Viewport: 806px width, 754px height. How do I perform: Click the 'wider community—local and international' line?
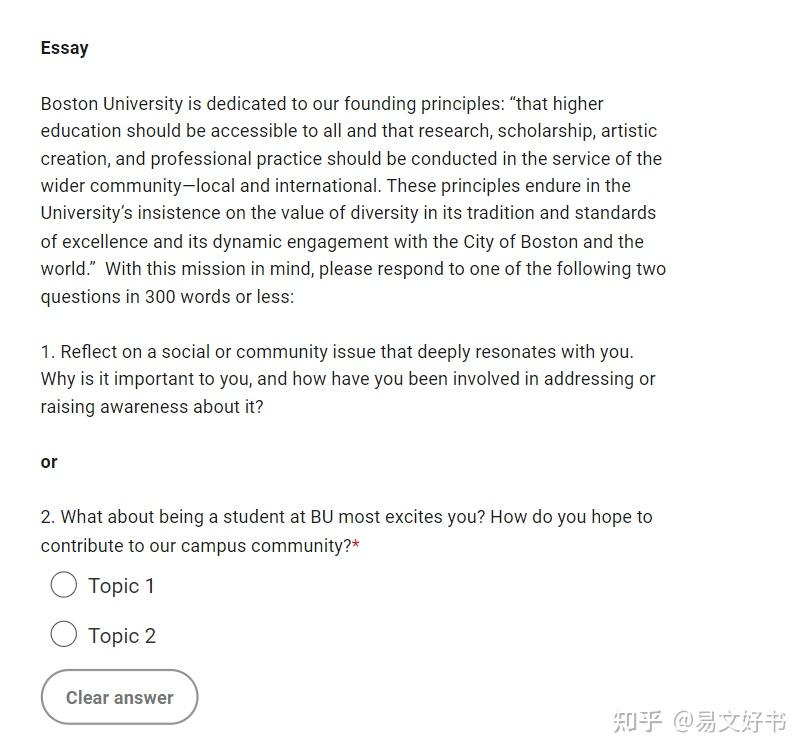pos(336,186)
